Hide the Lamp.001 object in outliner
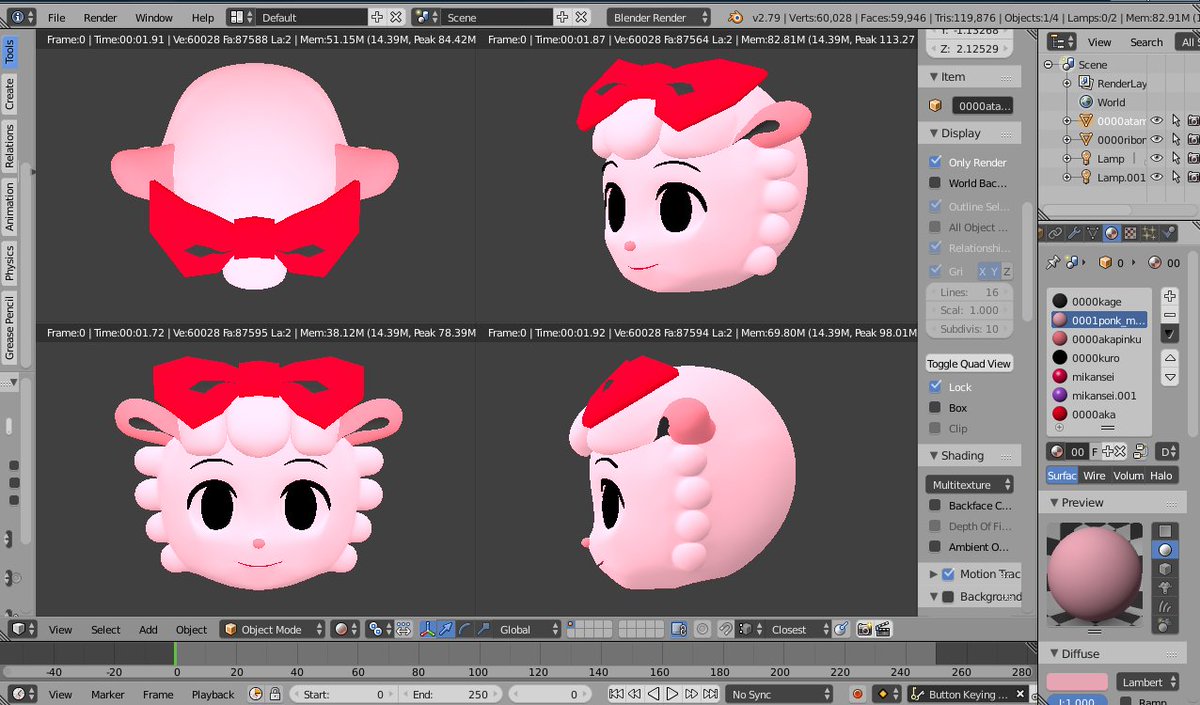The image size is (1200, 705). tap(1157, 177)
